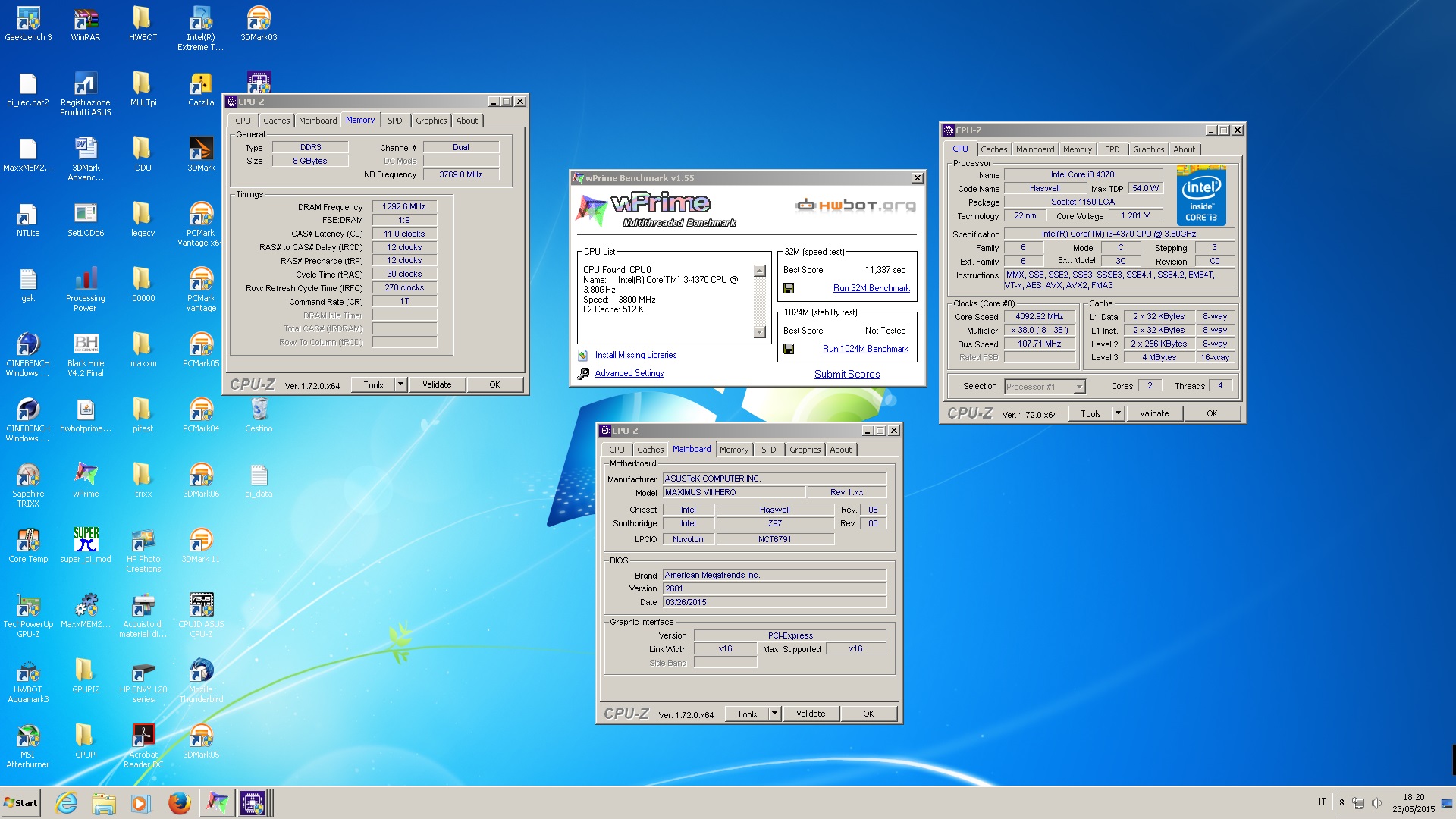Switch to wPrime taskbar button
This screenshot has width=1456, height=819.
click(217, 803)
